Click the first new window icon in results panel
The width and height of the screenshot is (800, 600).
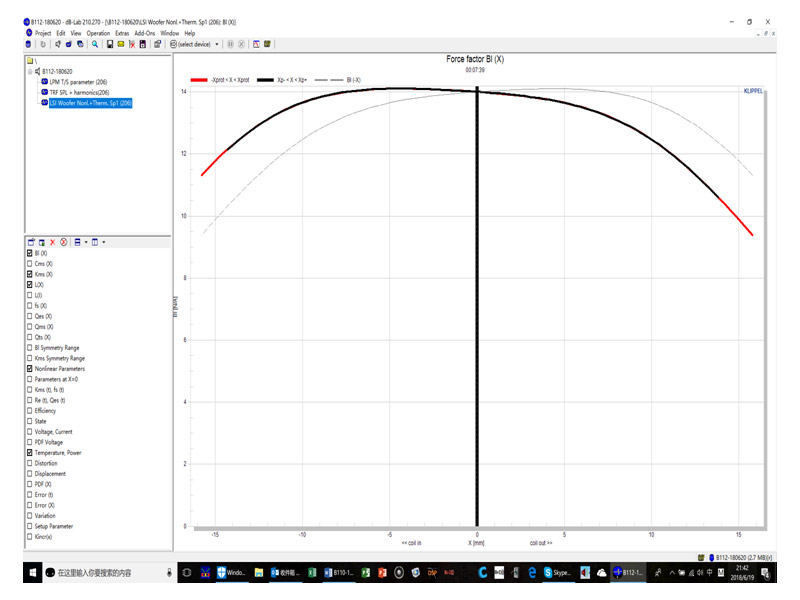(x=30, y=242)
